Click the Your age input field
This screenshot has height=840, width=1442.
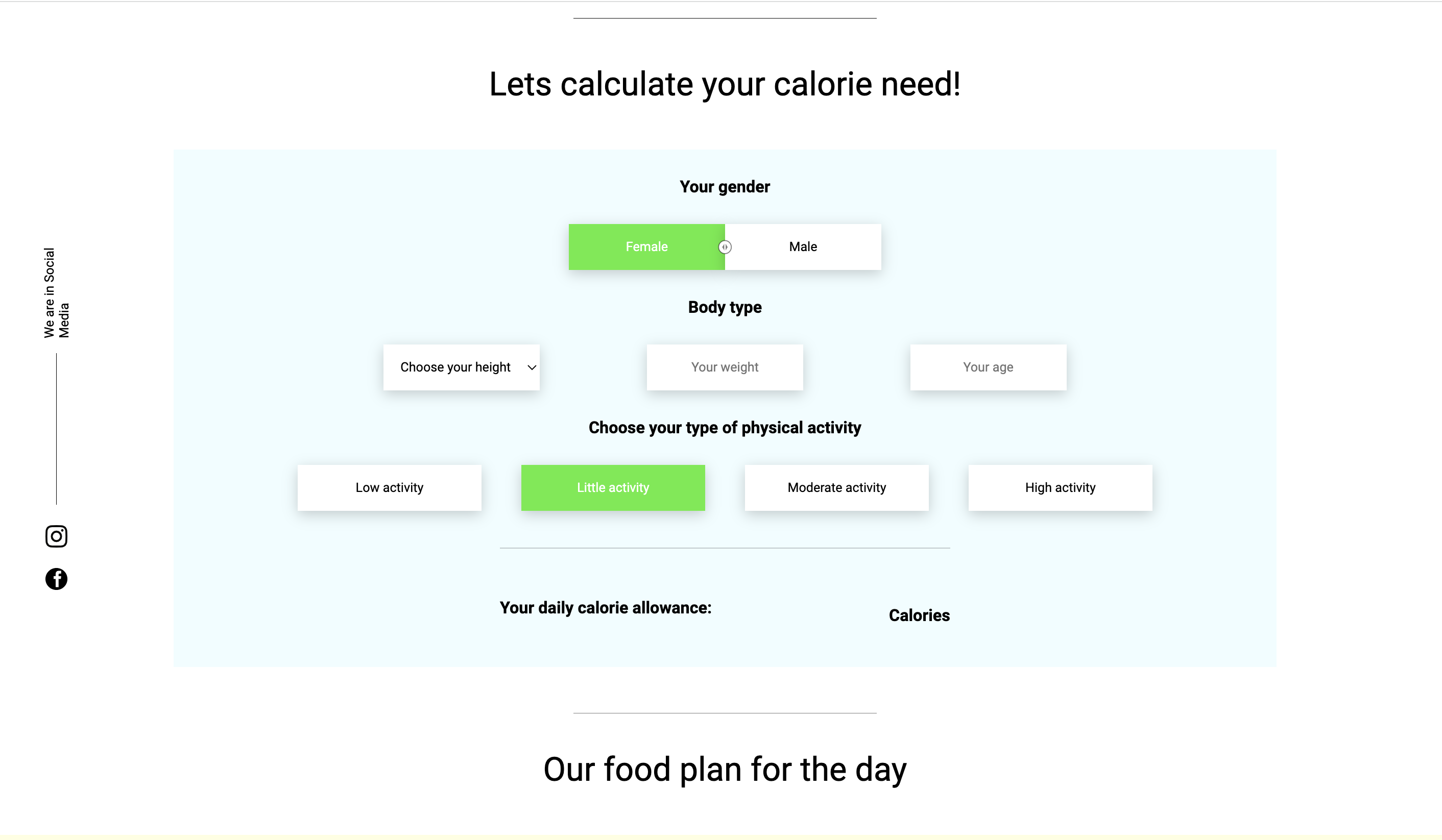[x=988, y=367]
